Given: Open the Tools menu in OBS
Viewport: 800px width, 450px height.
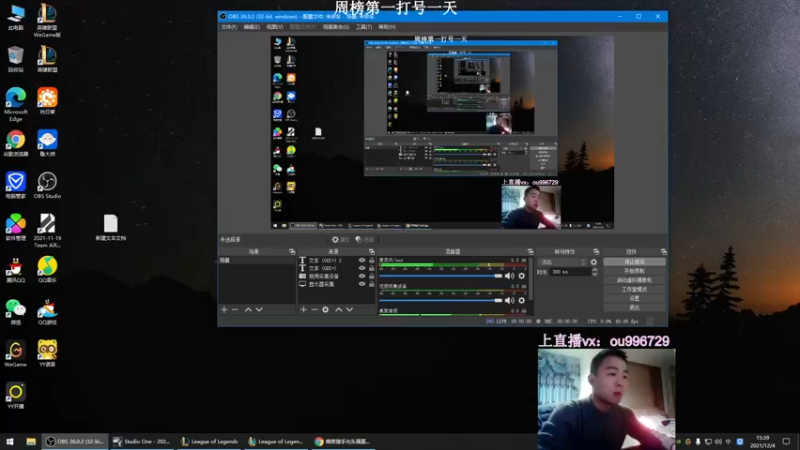Looking at the screenshot, I should click(x=364, y=27).
